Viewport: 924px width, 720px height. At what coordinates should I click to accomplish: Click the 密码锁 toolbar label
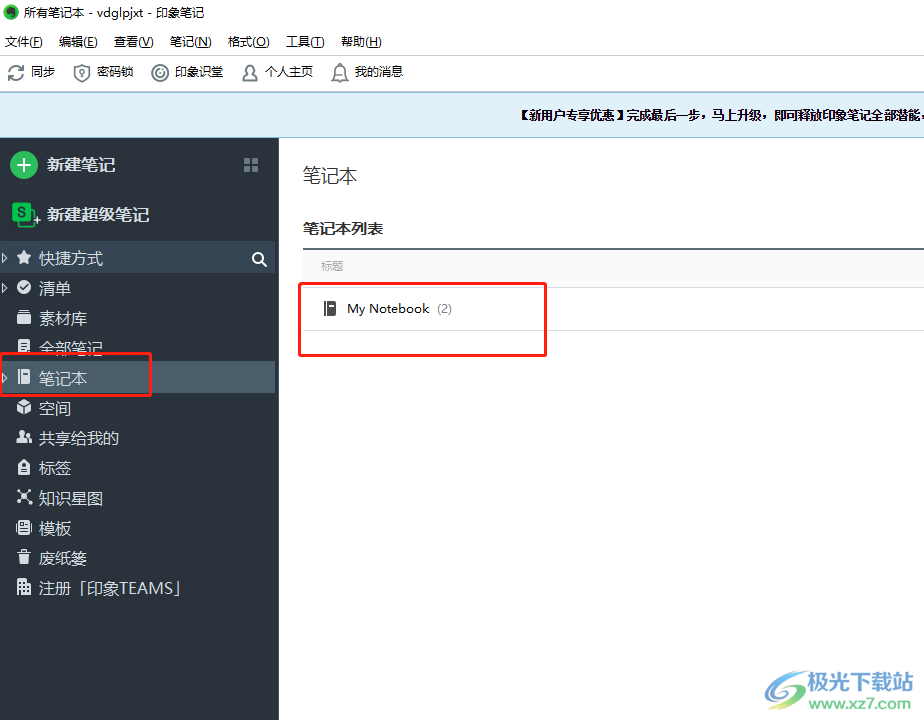coord(115,72)
